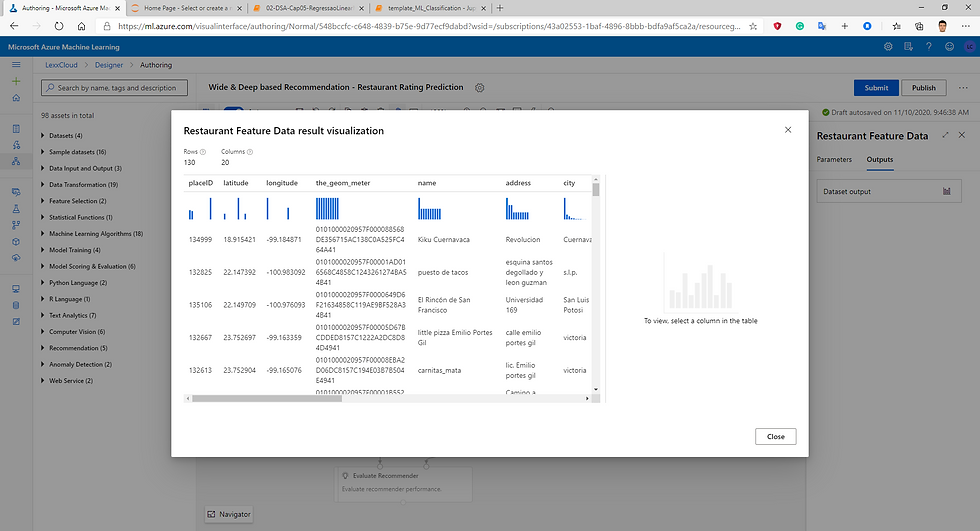The height and width of the screenshot is (531, 980).
Task: Open pipeline settings gear beside title
Action: 479,88
